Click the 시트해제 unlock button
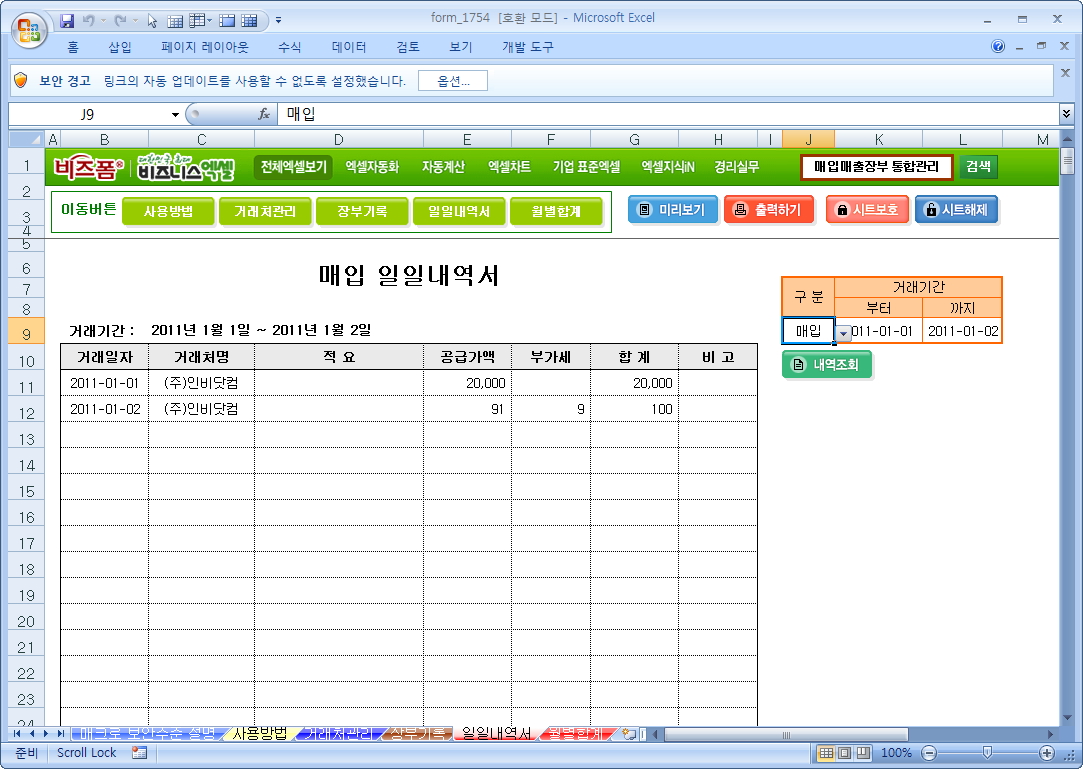The height and width of the screenshot is (769, 1083). (x=956, y=210)
